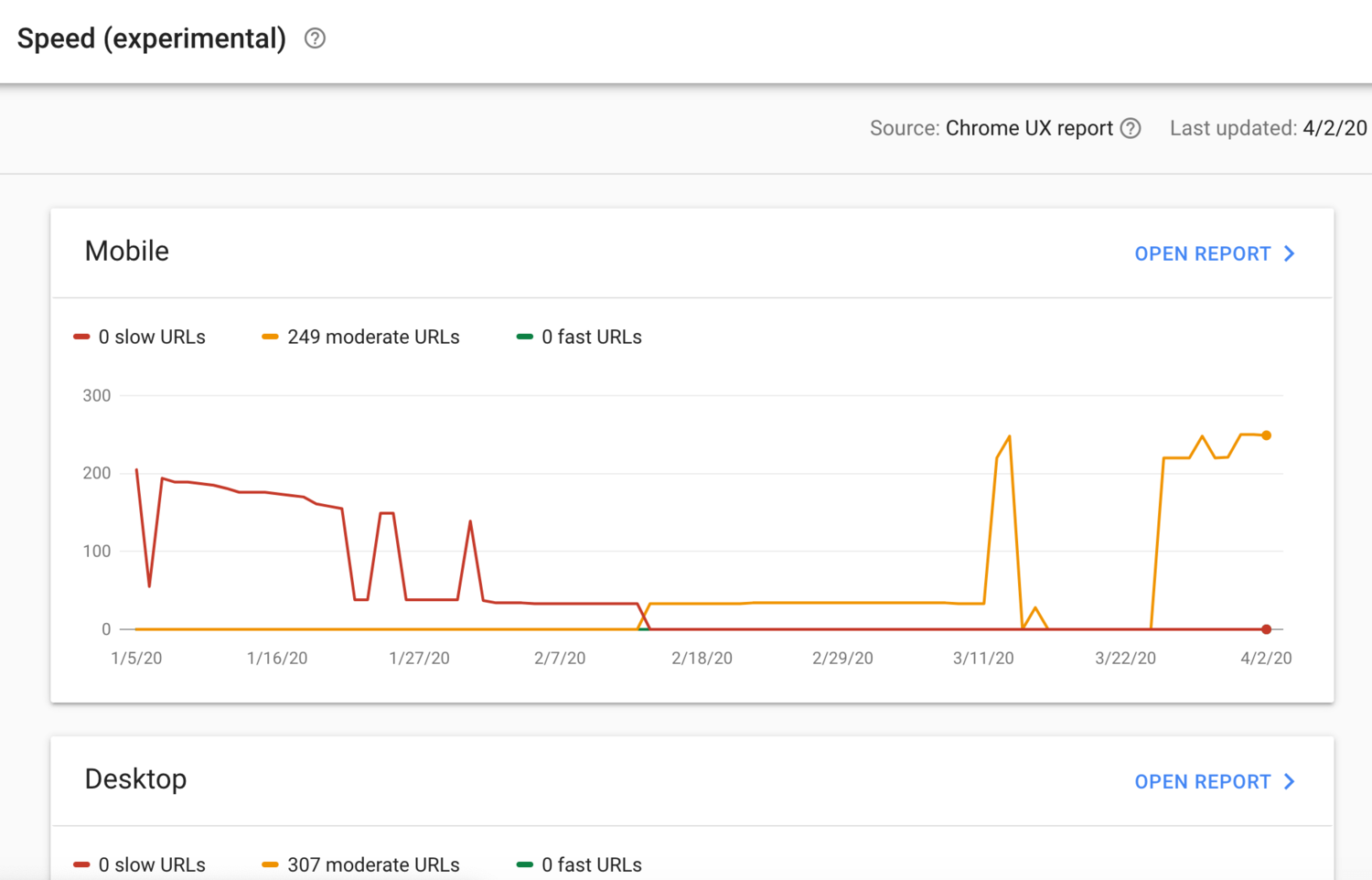The height and width of the screenshot is (880, 1372).
Task: Click the Mobile card heading
Action: point(127,251)
